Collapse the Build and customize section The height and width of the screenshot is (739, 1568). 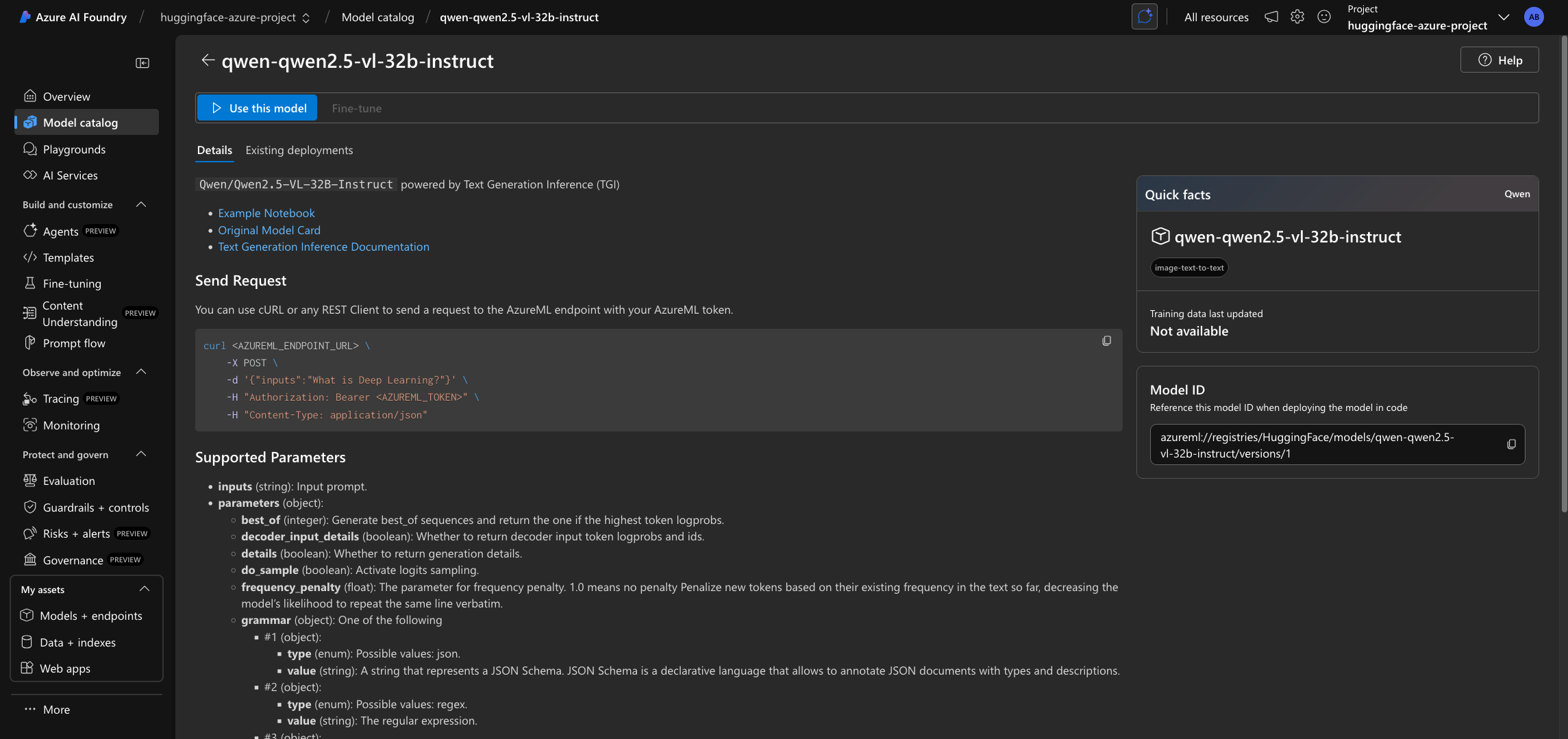pyautogui.click(x=141, y=204)
